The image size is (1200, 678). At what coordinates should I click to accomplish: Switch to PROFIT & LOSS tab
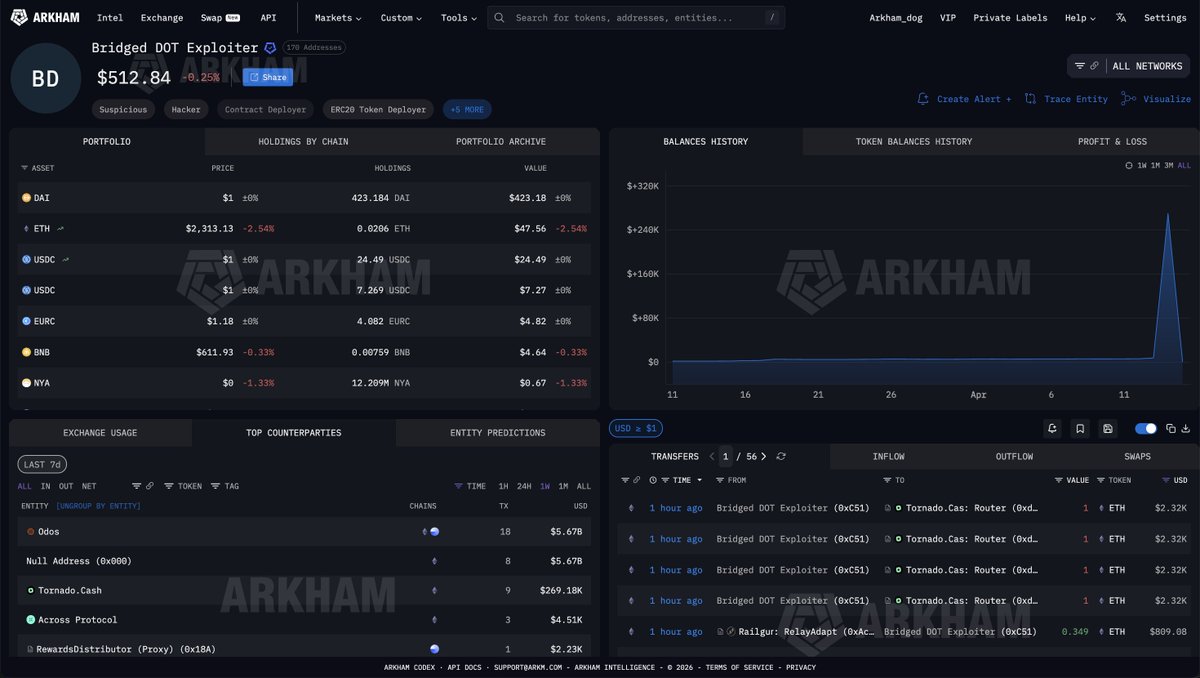coord(1112,141)
